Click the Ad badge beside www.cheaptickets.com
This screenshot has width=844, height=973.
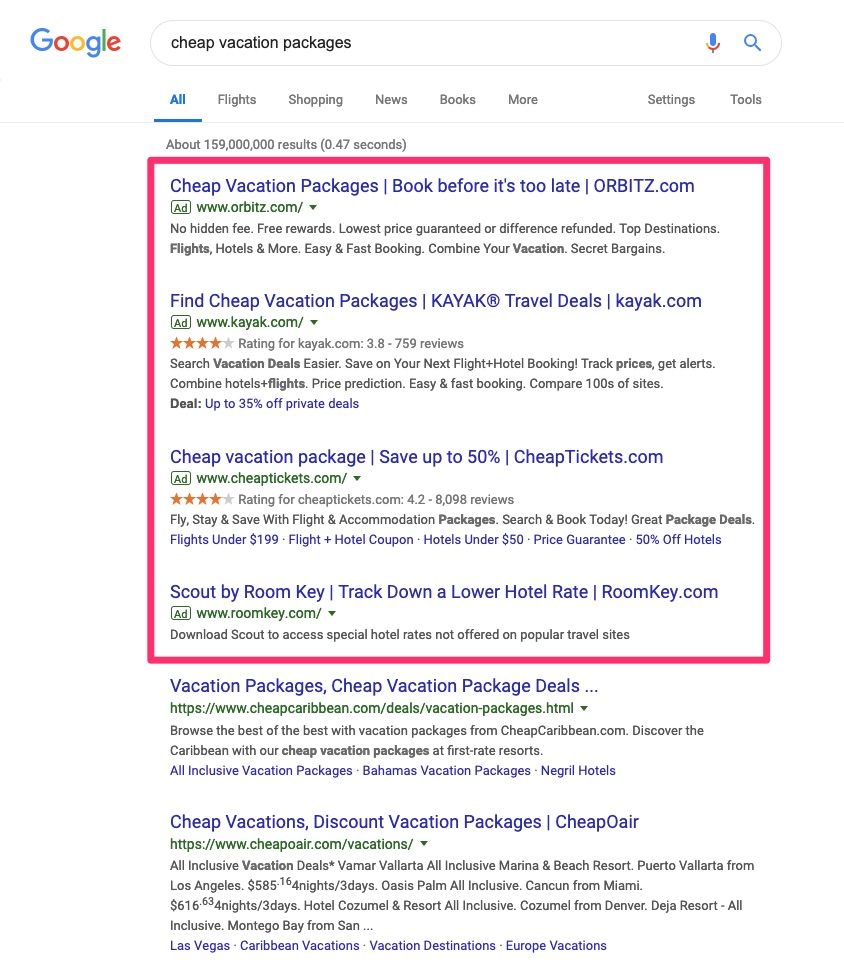click(x=180, y=478)
